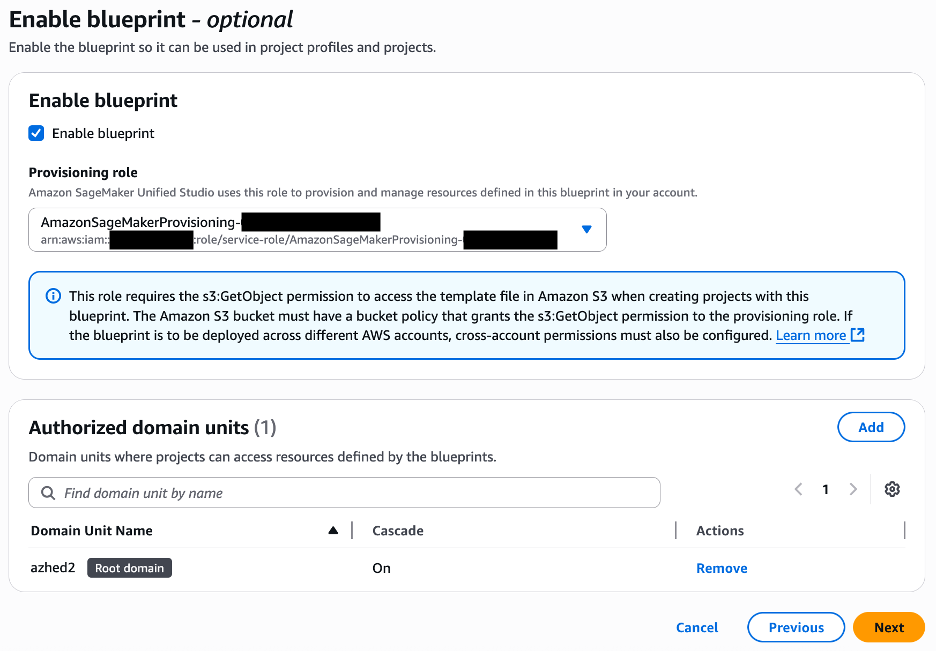This screenshot has width=936, height=652.
Task: Go to the previous page with the left chevron
Action: coord(798,489)
